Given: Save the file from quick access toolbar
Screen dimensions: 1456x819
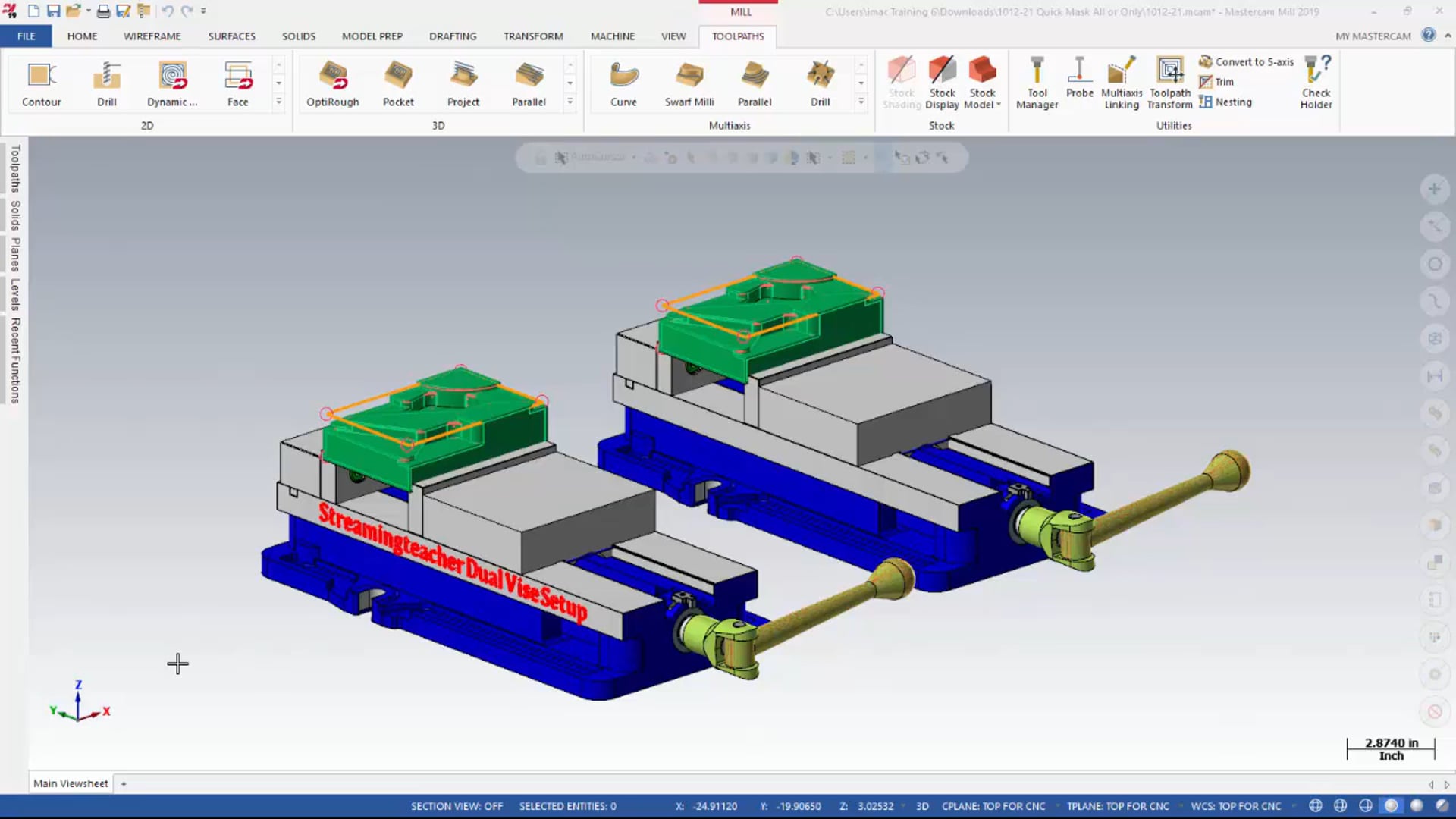Looking at the screenshot, I should [53, 11].
